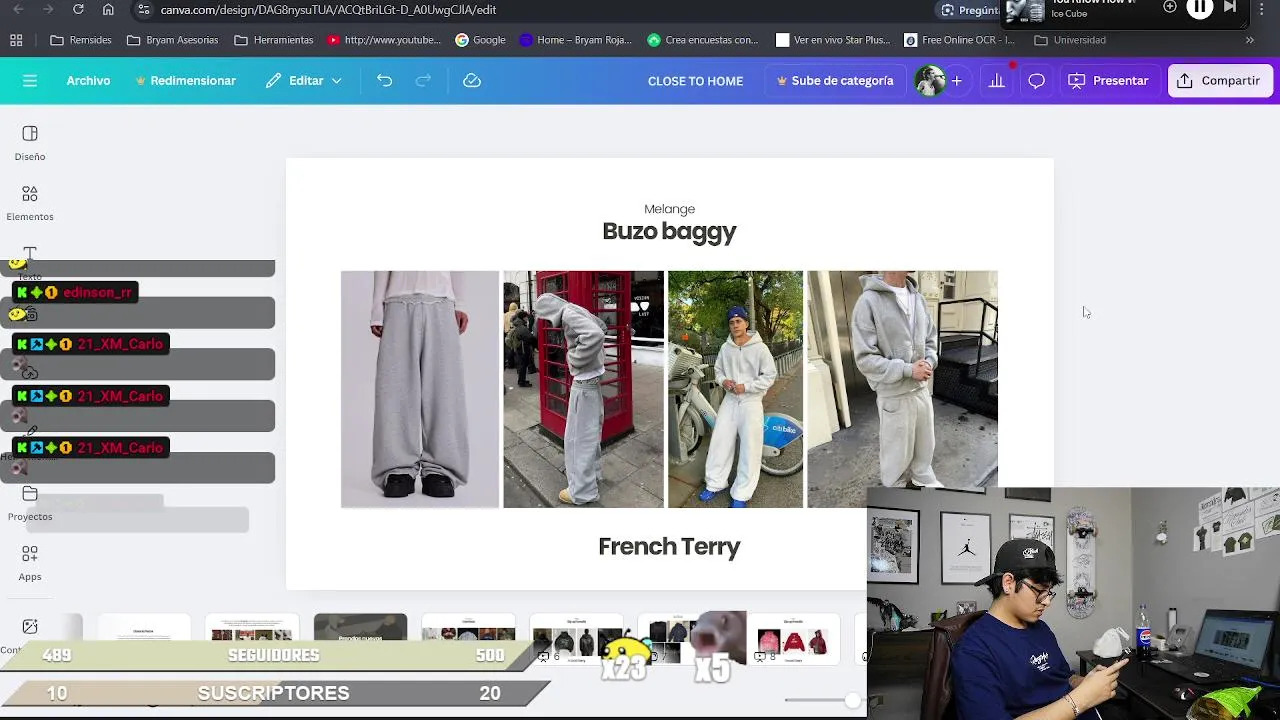Click Sube de categoría upgrade button
Viewport: 1280px width, 720px height.
835,81
